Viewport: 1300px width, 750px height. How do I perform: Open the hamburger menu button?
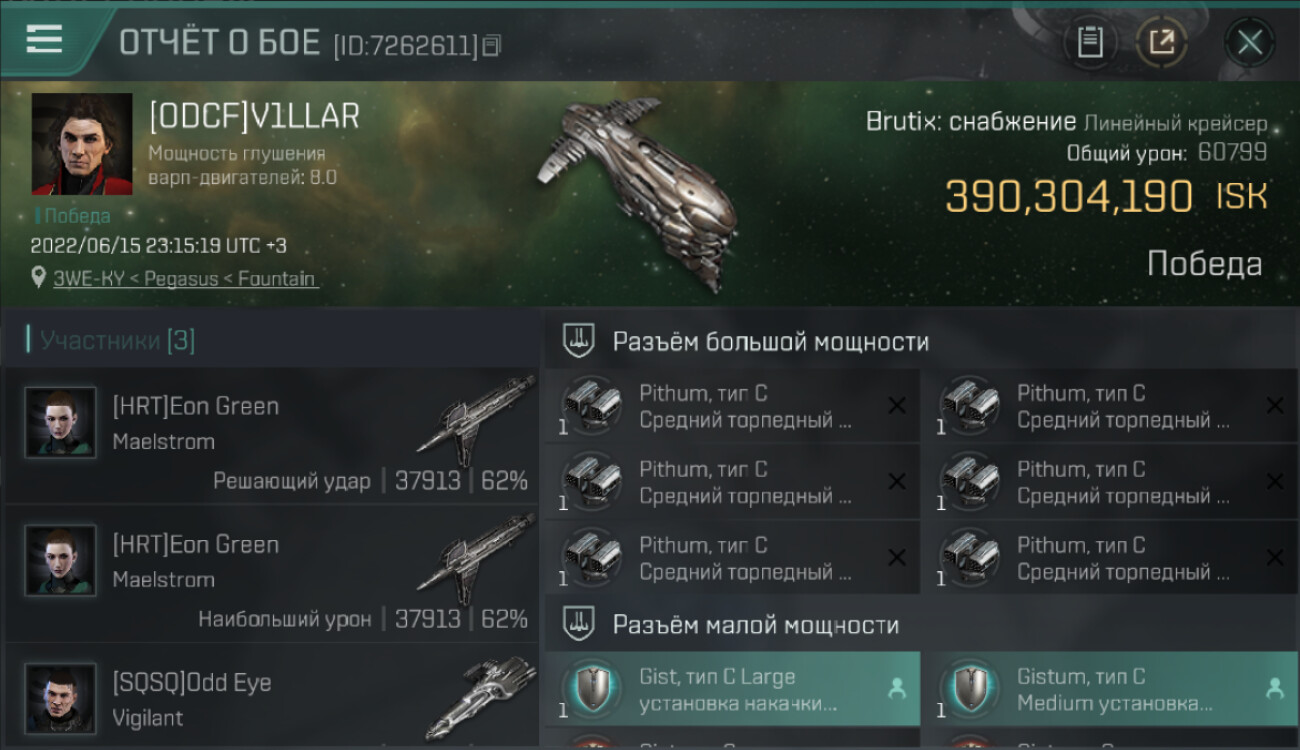click(44, 40)
